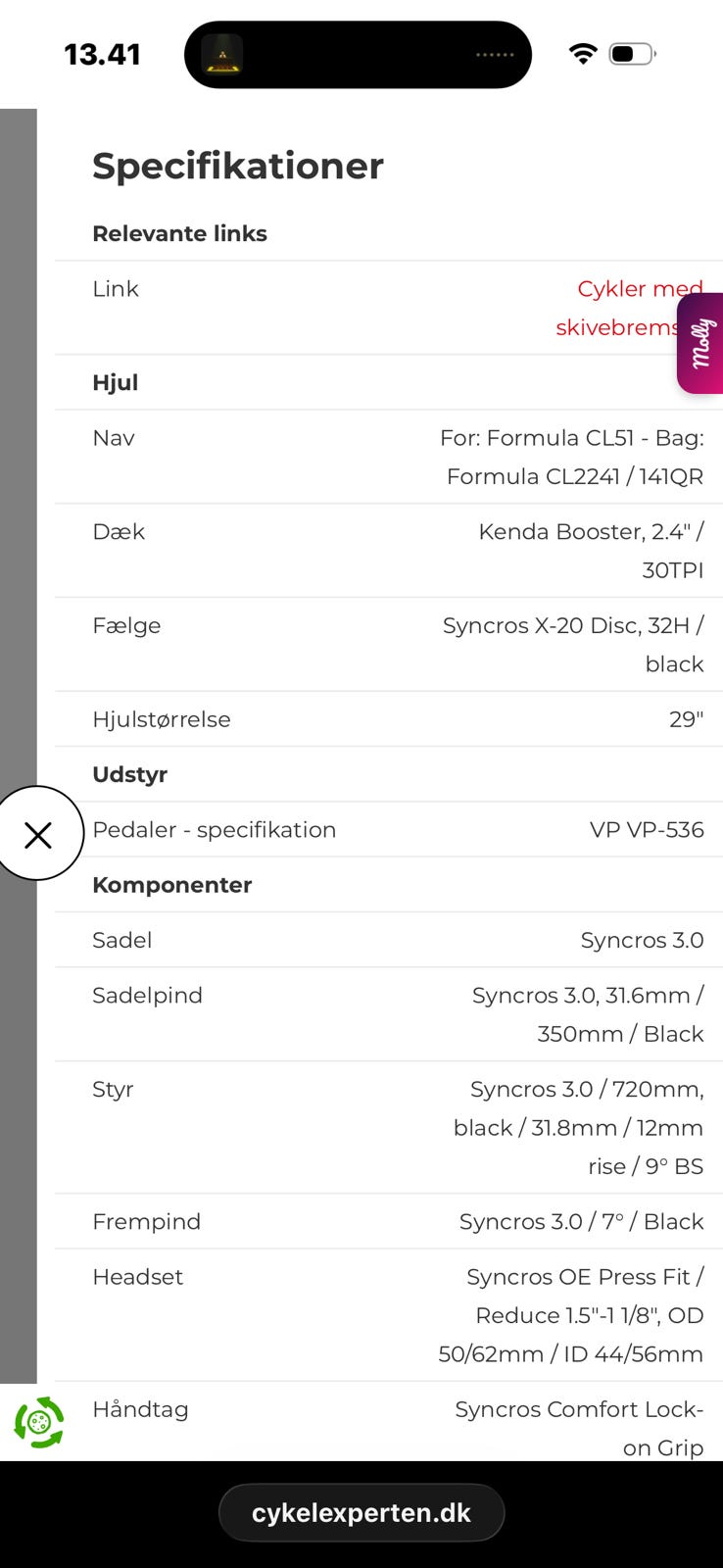Tap the green cookie consent icon
The width and height of the screenshot is (723, 1568).
click(38, 1422)
